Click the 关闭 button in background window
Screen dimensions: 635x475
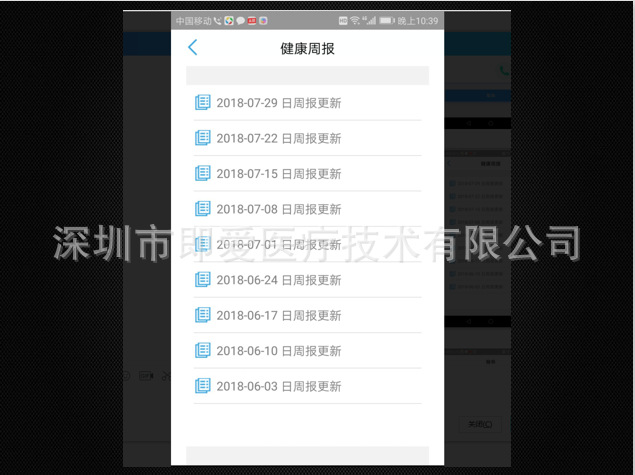tap(480, 424)
